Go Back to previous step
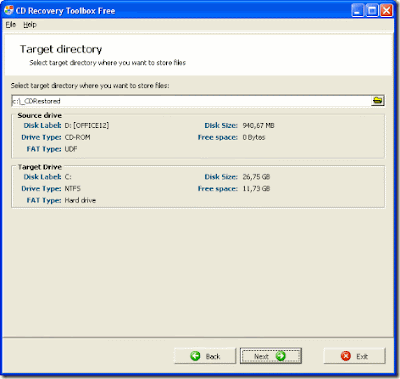The height and width of the screenshot is (379, 400). click(205, 356)
